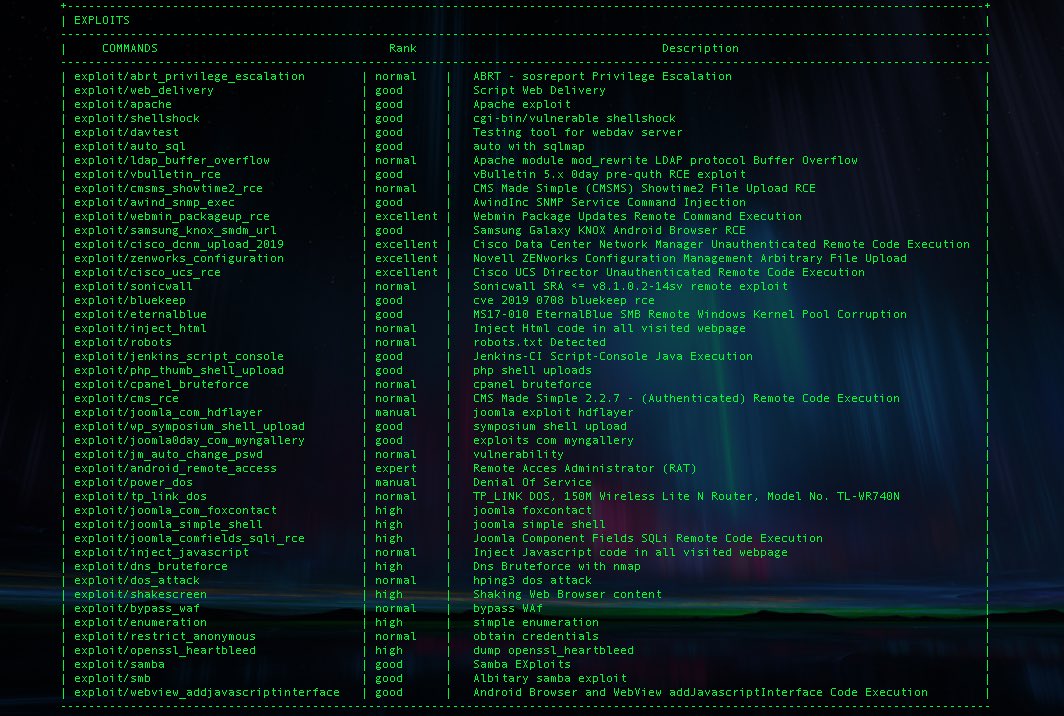Select exploit/awind_snmp_exec command
1064x716 pixels.
154,202
